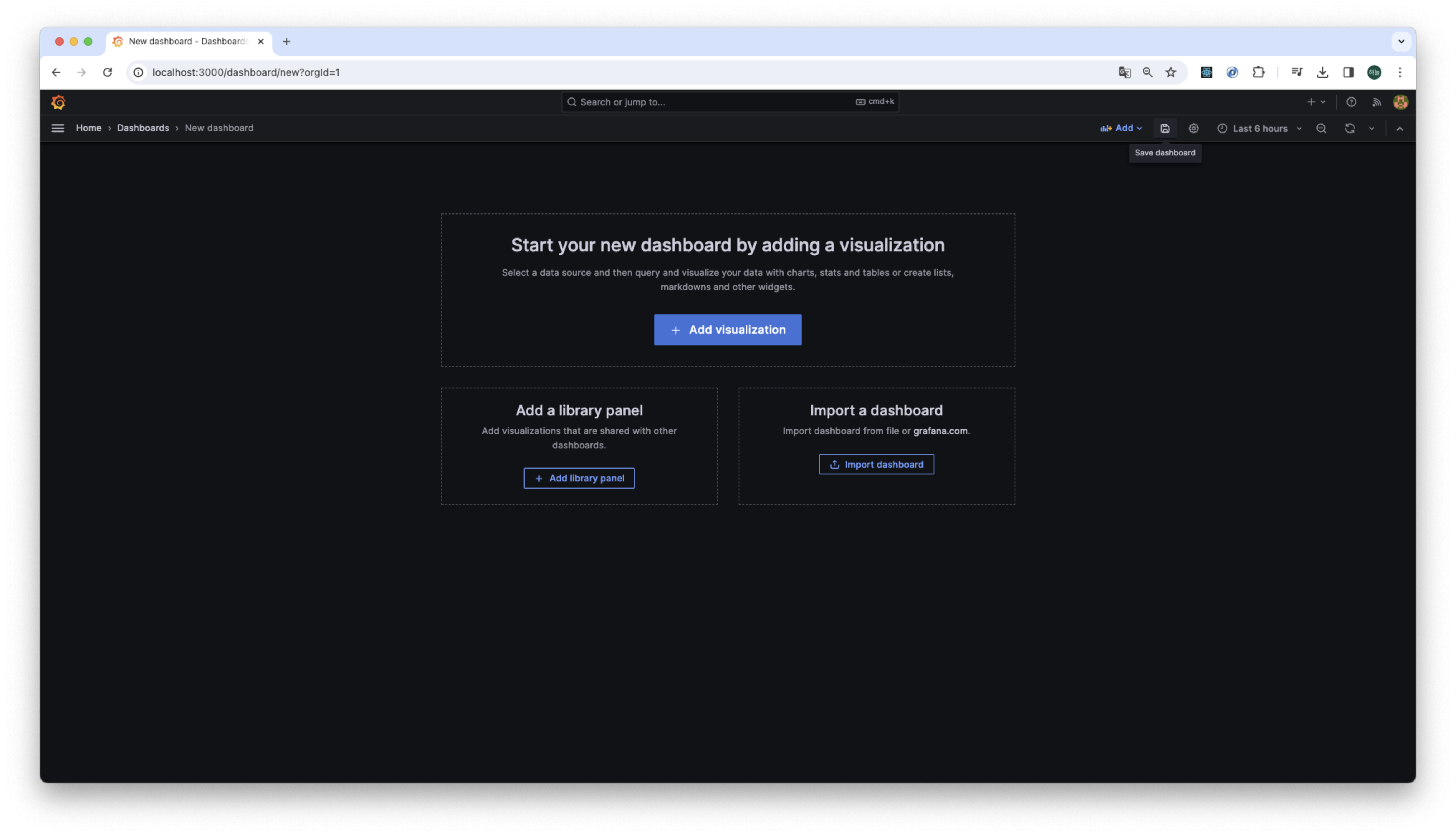Open the hamburger navigation menu
The width and height of the screenshot is (1456, 836).
(57, 128)
